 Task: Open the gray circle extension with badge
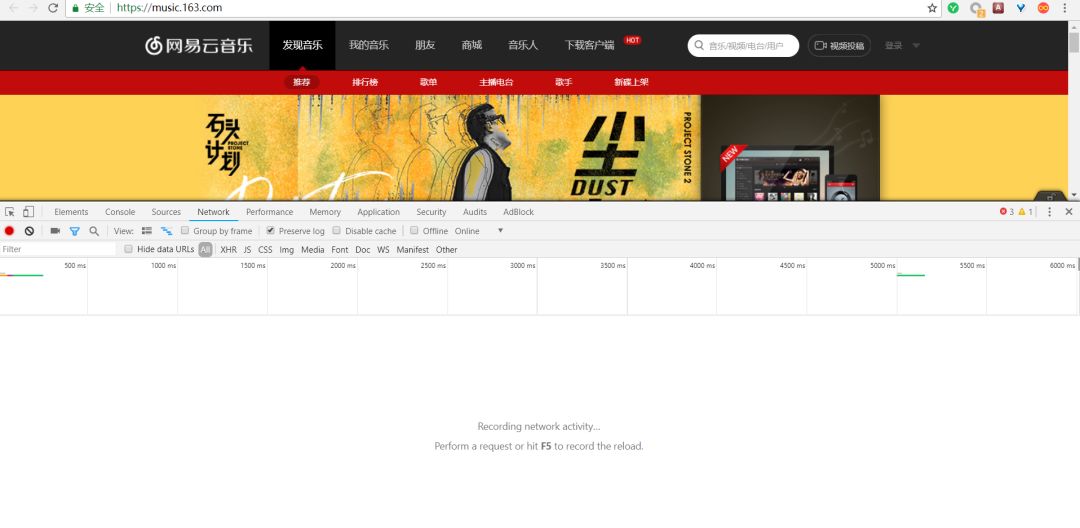click(977, 9)
